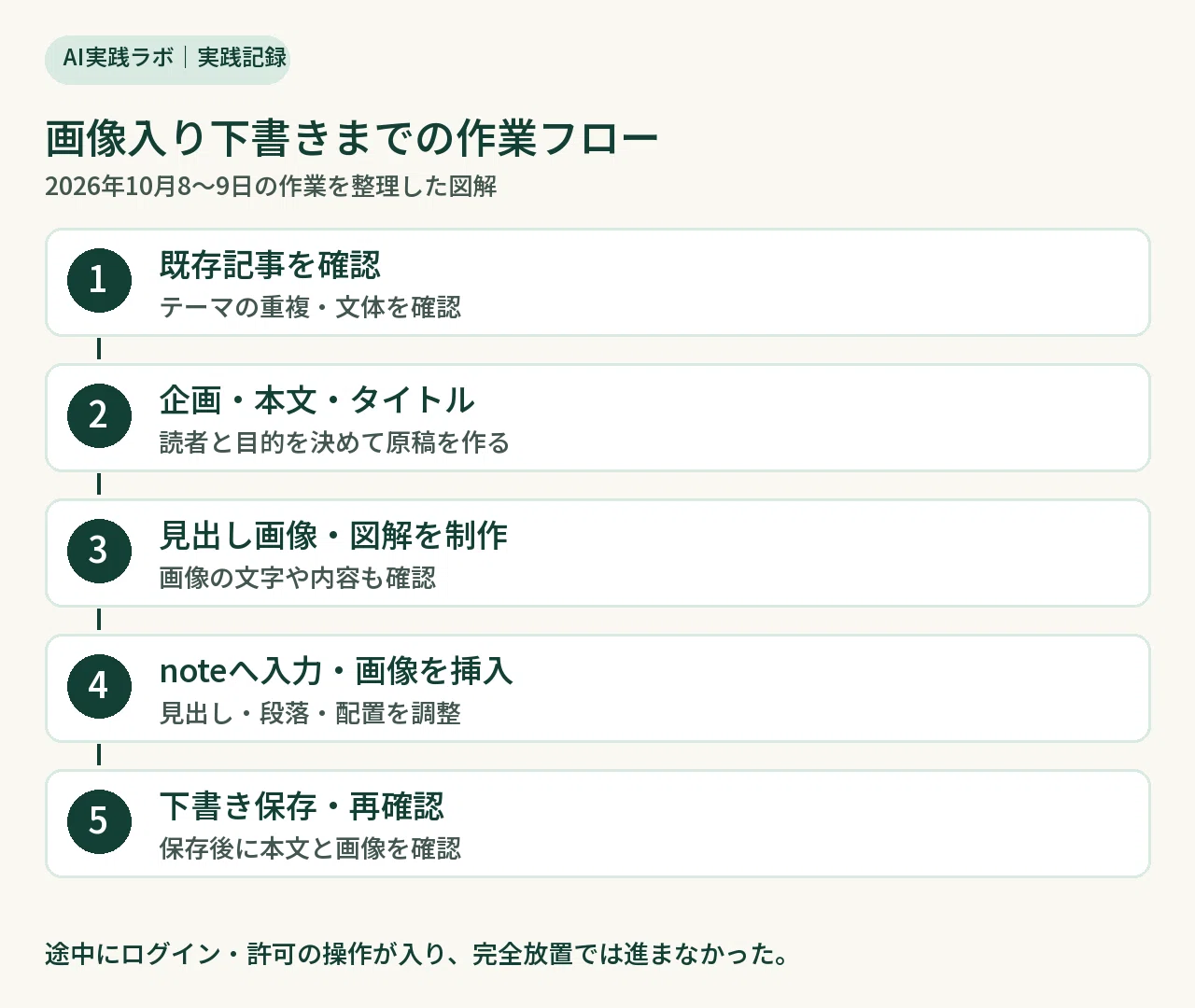This screenshot has width=1195, height=1008.
Task: Click the number 4 step circle
Action: 99,686
